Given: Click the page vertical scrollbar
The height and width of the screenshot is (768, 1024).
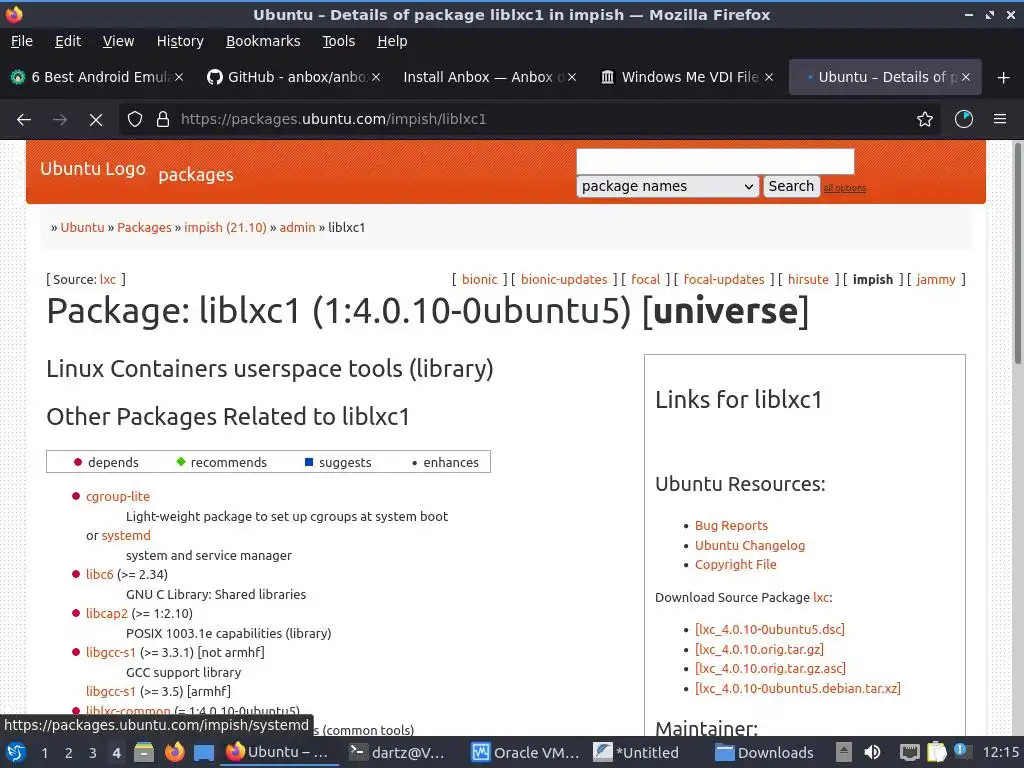Looking at the screenshot, I should click(1017, 255).
